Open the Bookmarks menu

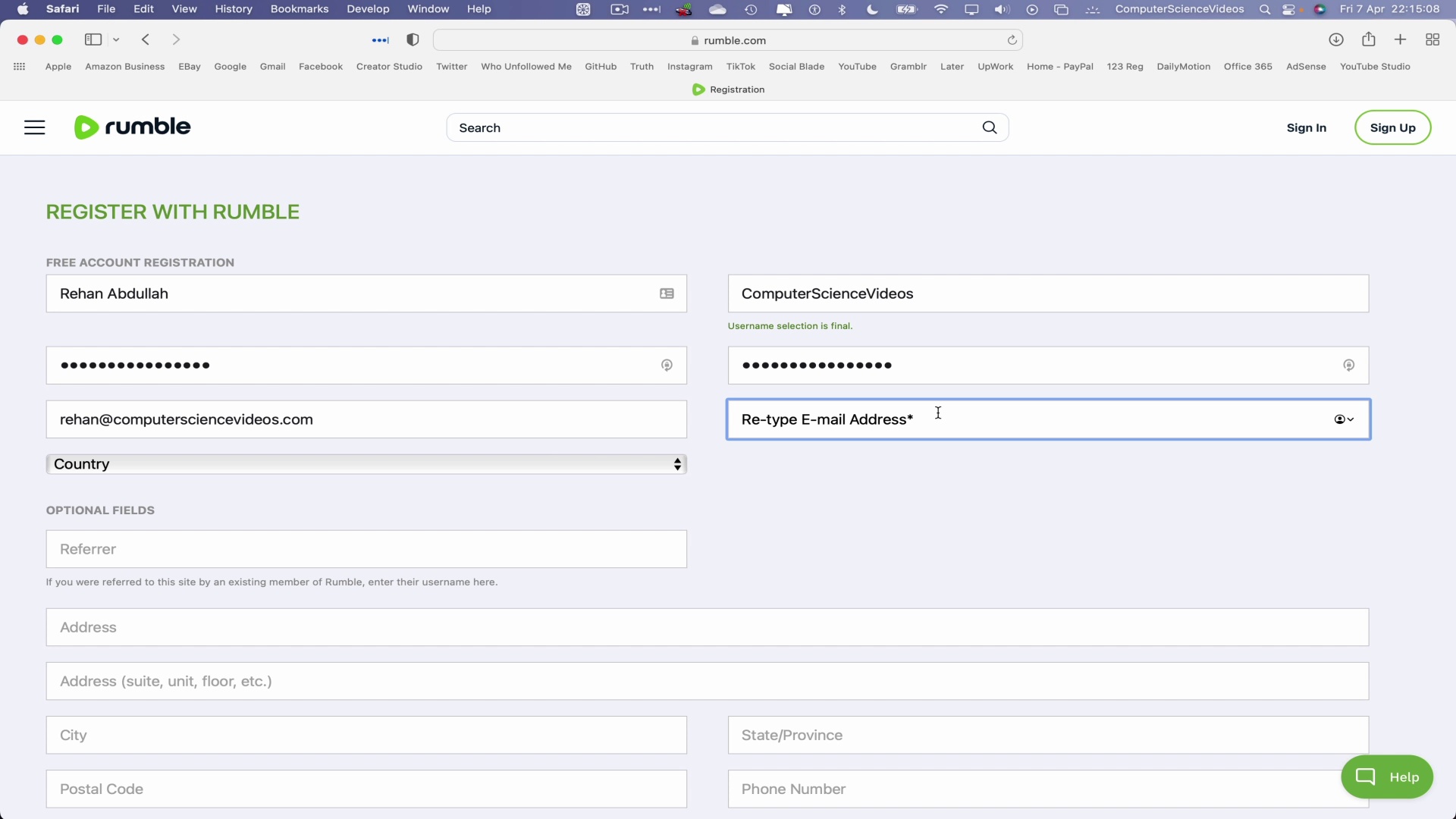click(x=300, y=9)
